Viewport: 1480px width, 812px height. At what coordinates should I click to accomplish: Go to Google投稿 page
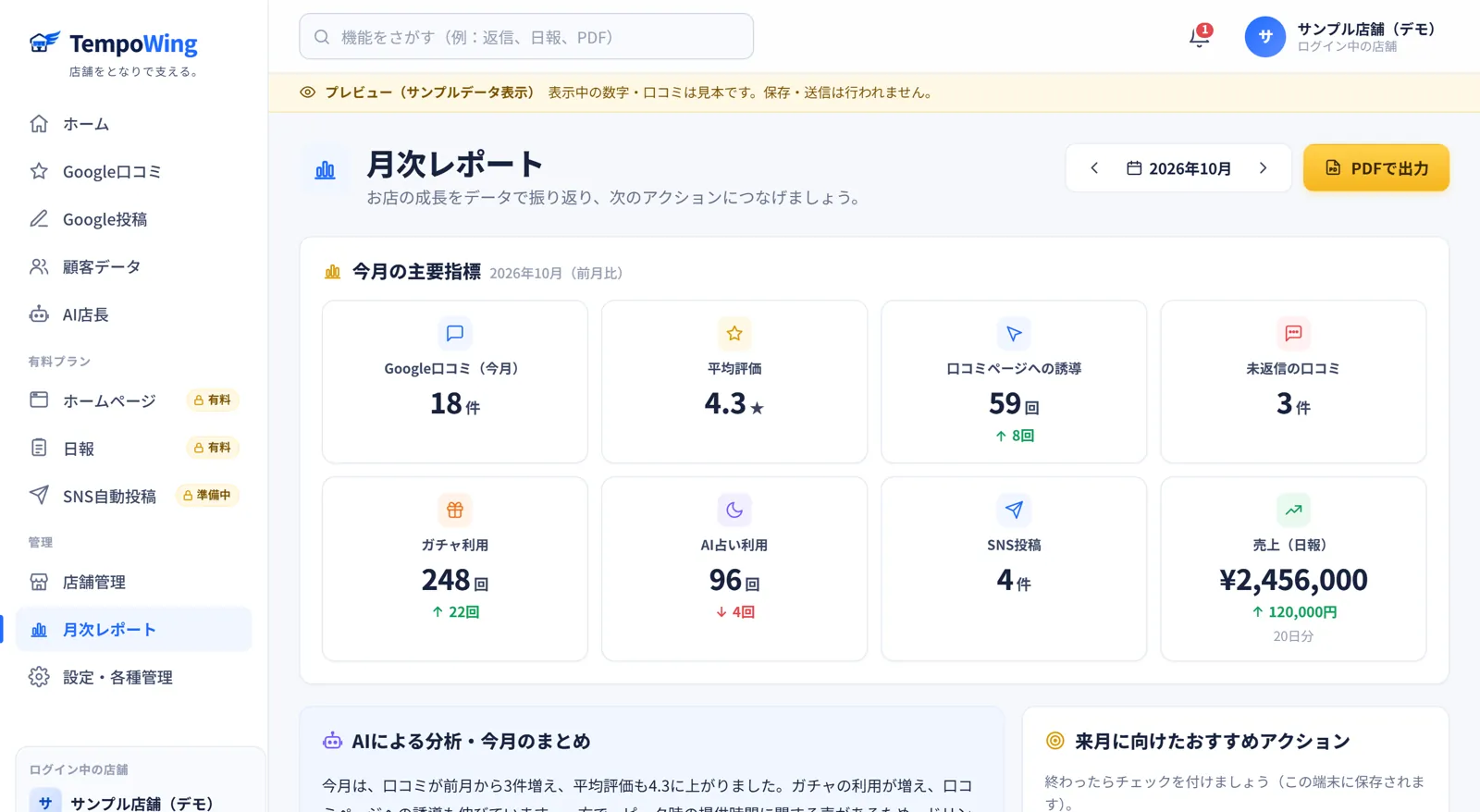(x=134, y=219)
